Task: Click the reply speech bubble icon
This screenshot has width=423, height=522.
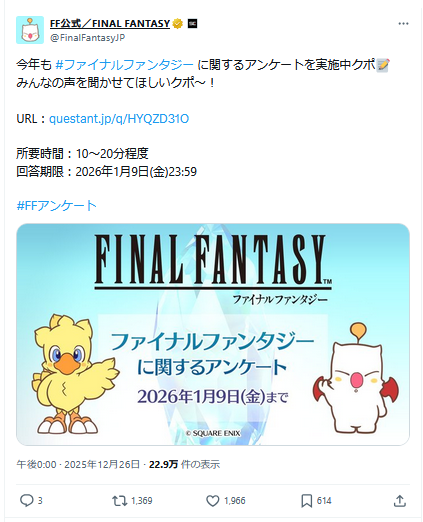Action: [x=26, y=500]
